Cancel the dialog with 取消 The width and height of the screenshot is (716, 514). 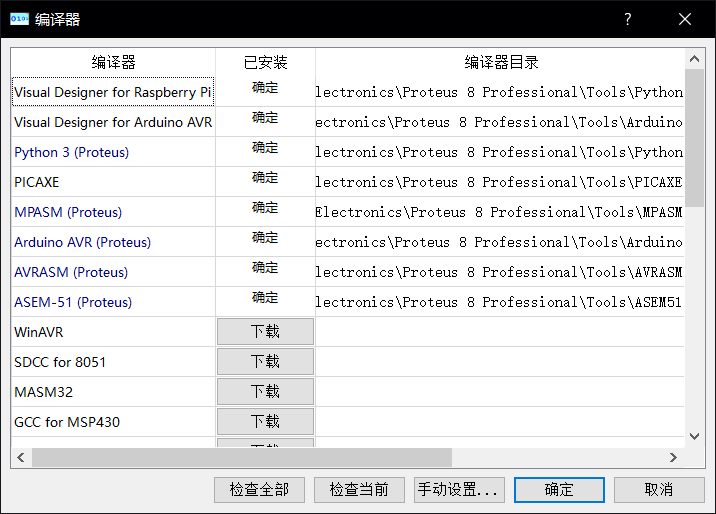pos(659,490)
